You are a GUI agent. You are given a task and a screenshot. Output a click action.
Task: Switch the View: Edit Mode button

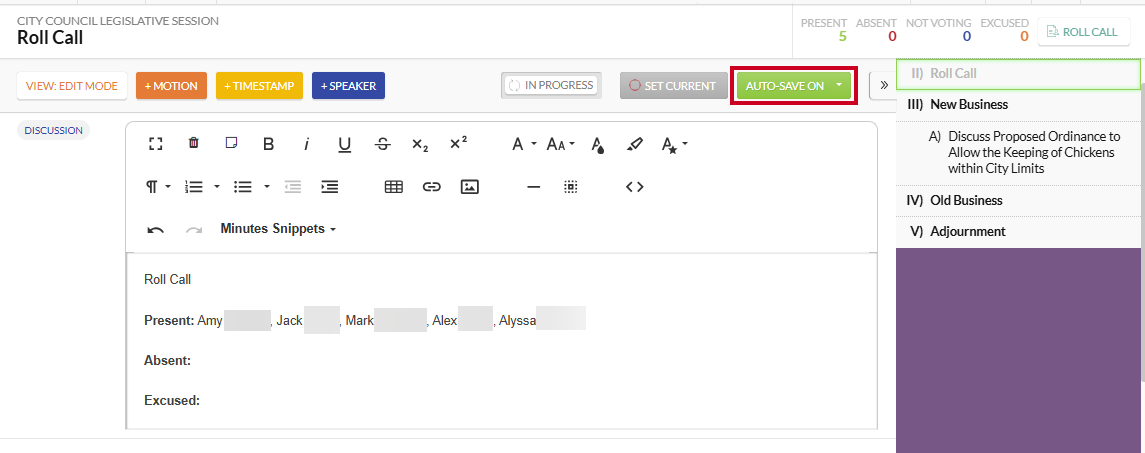[x=72, y=85]
